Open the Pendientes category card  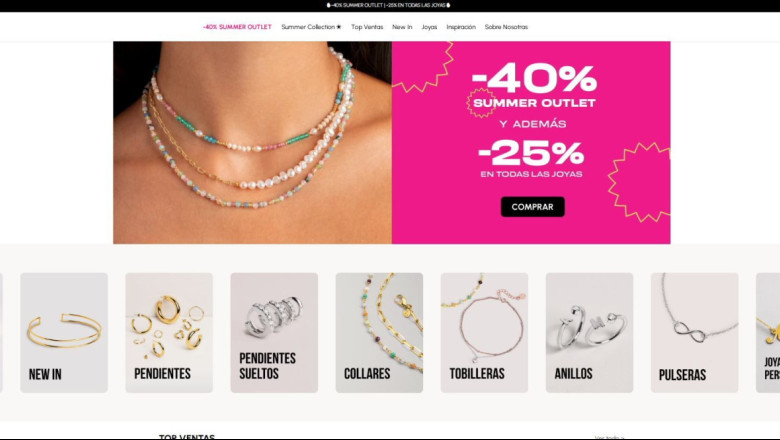(x=169, y=333)
